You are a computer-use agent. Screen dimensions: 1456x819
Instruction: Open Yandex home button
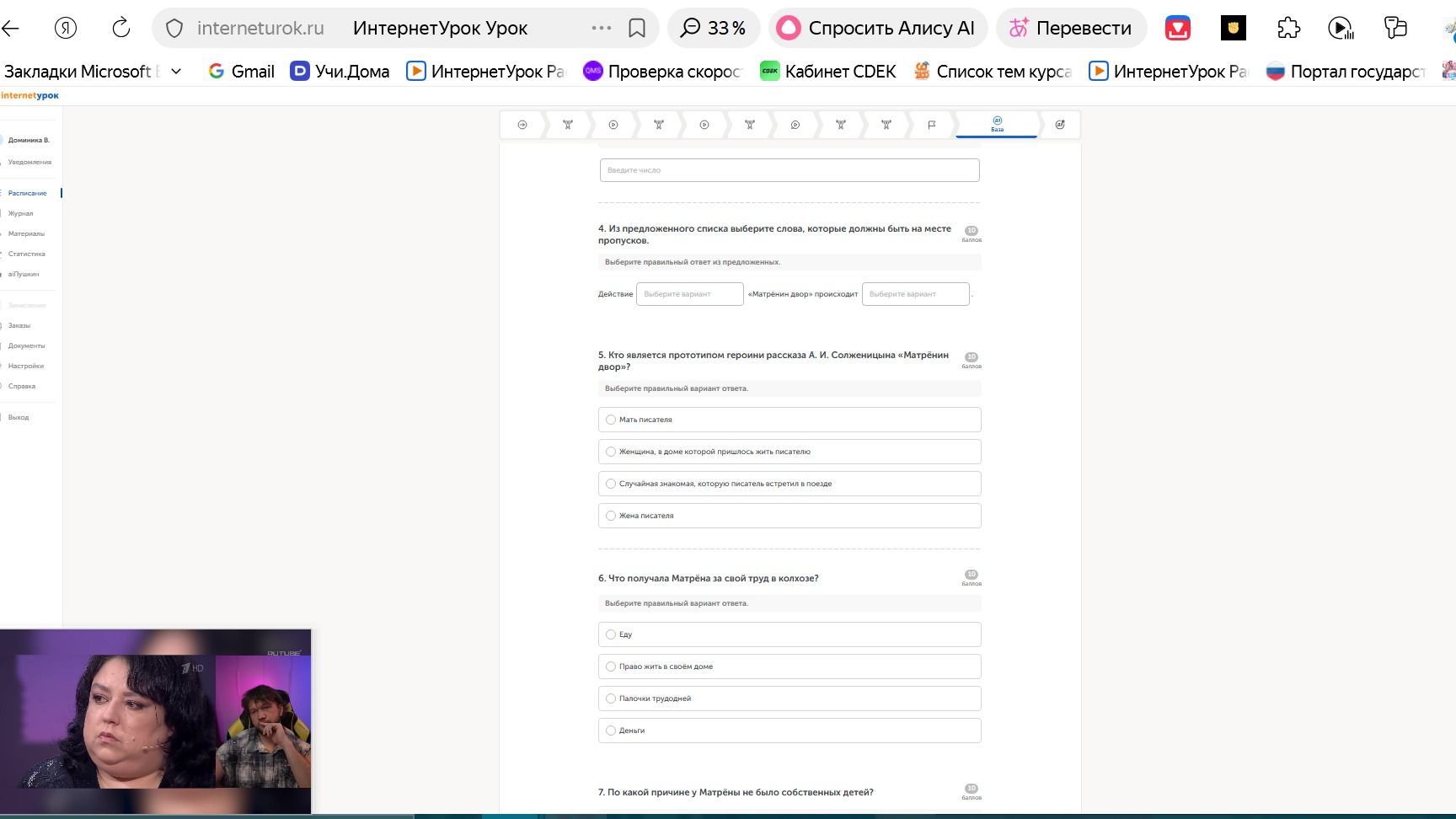66,28
